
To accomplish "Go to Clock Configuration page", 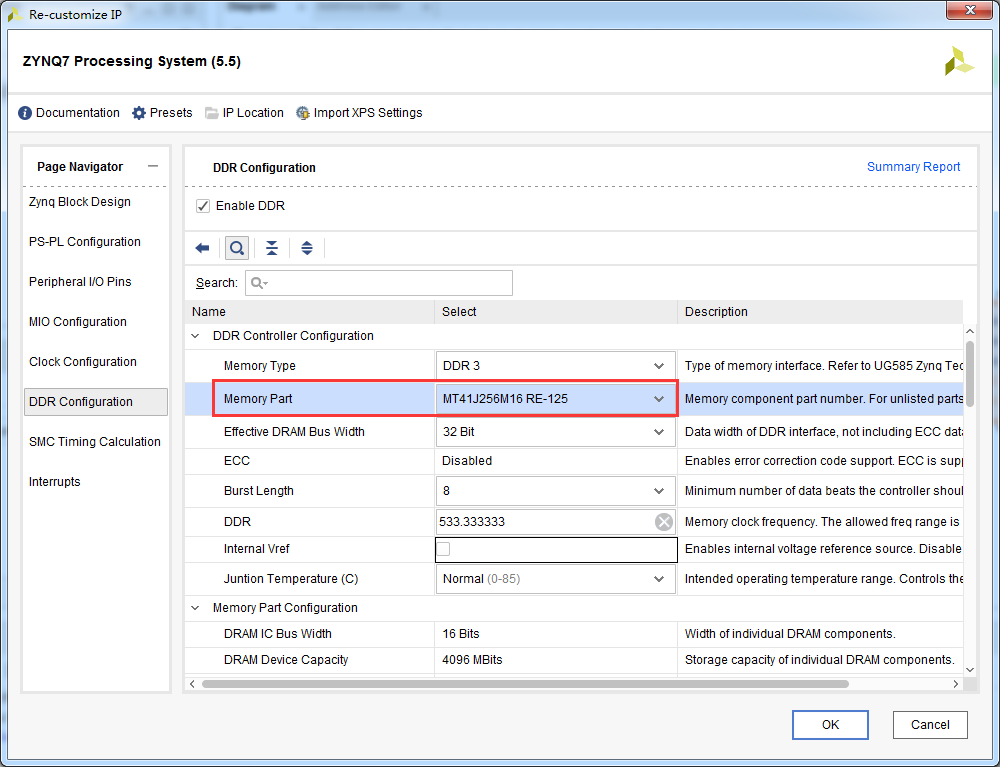I will (x=83, y=362).
